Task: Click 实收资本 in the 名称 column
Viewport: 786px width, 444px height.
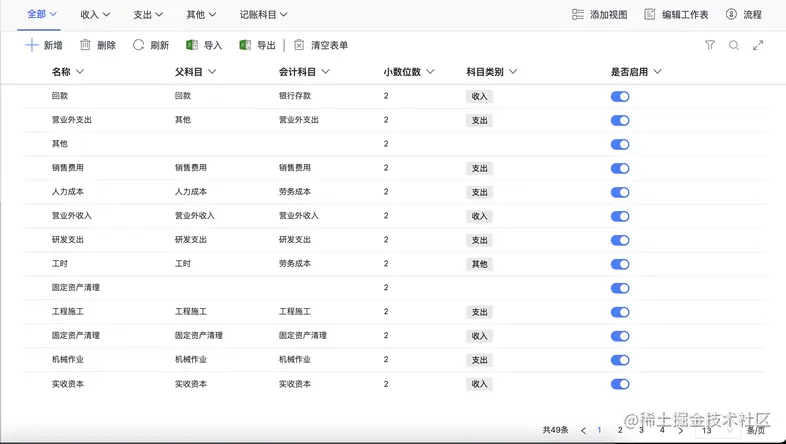Action: tap(68, 384)
